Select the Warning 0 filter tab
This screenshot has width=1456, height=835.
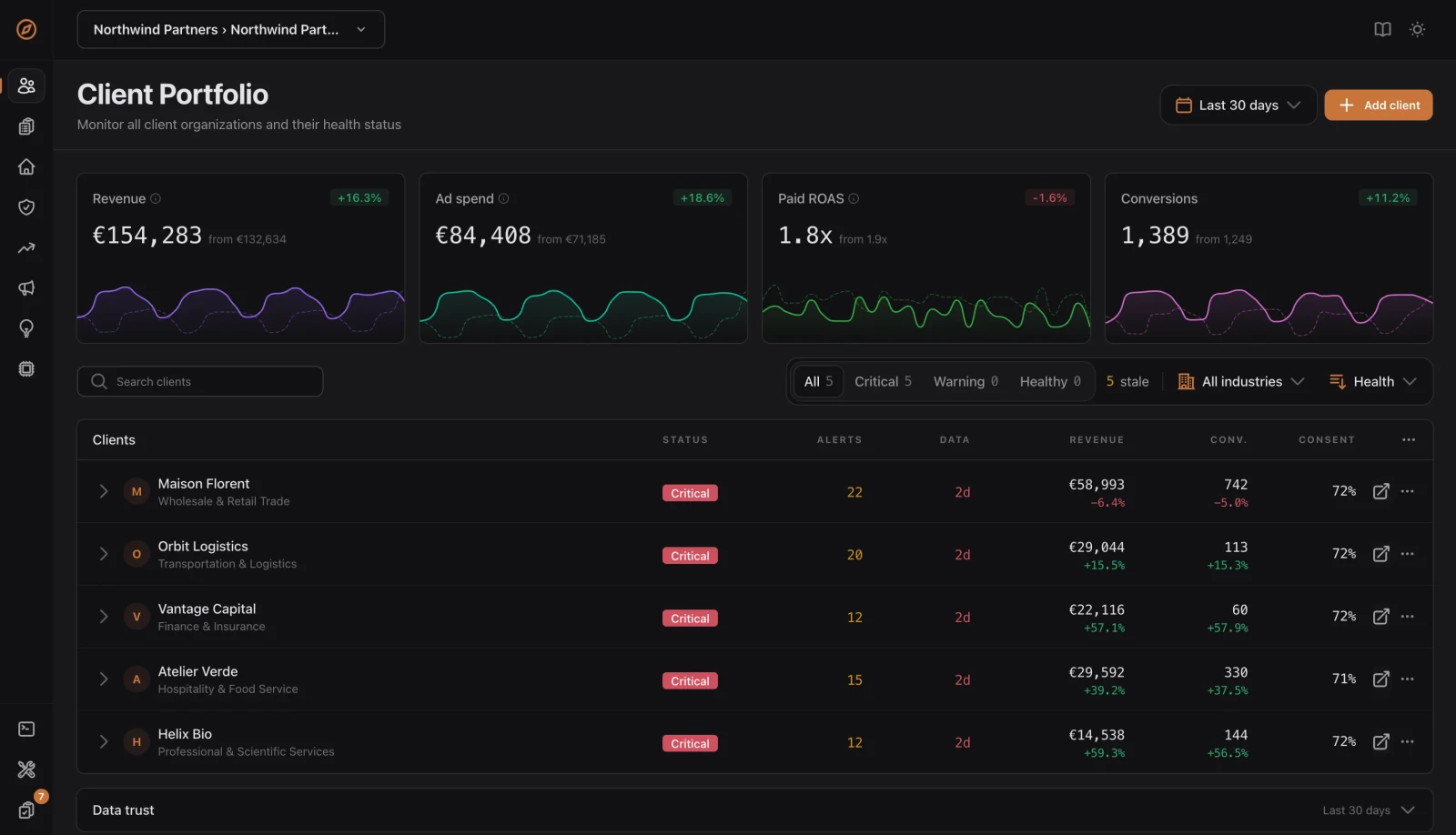(966, 382)
